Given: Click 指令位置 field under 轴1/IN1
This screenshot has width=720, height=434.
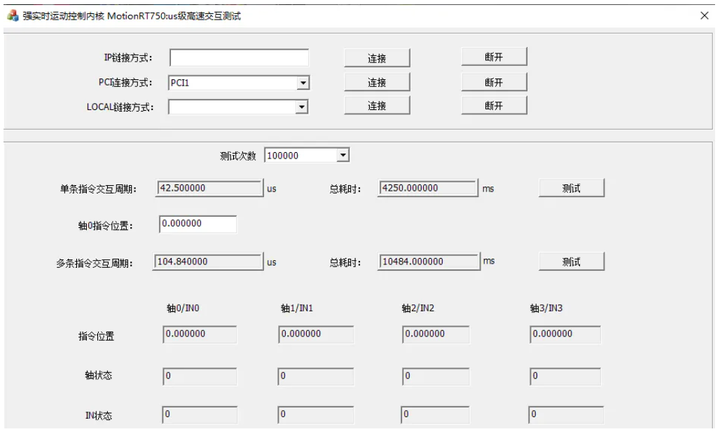Looking at the screenshot, I should click(316, 334).
